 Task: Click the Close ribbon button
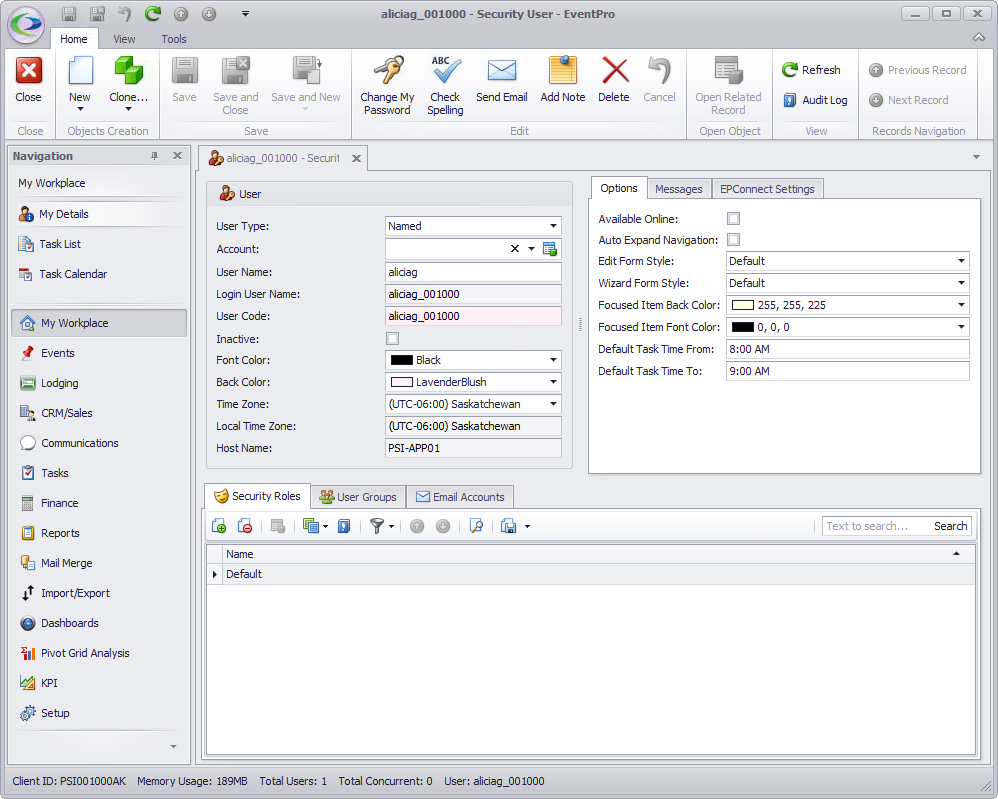[x=29, y=80]
